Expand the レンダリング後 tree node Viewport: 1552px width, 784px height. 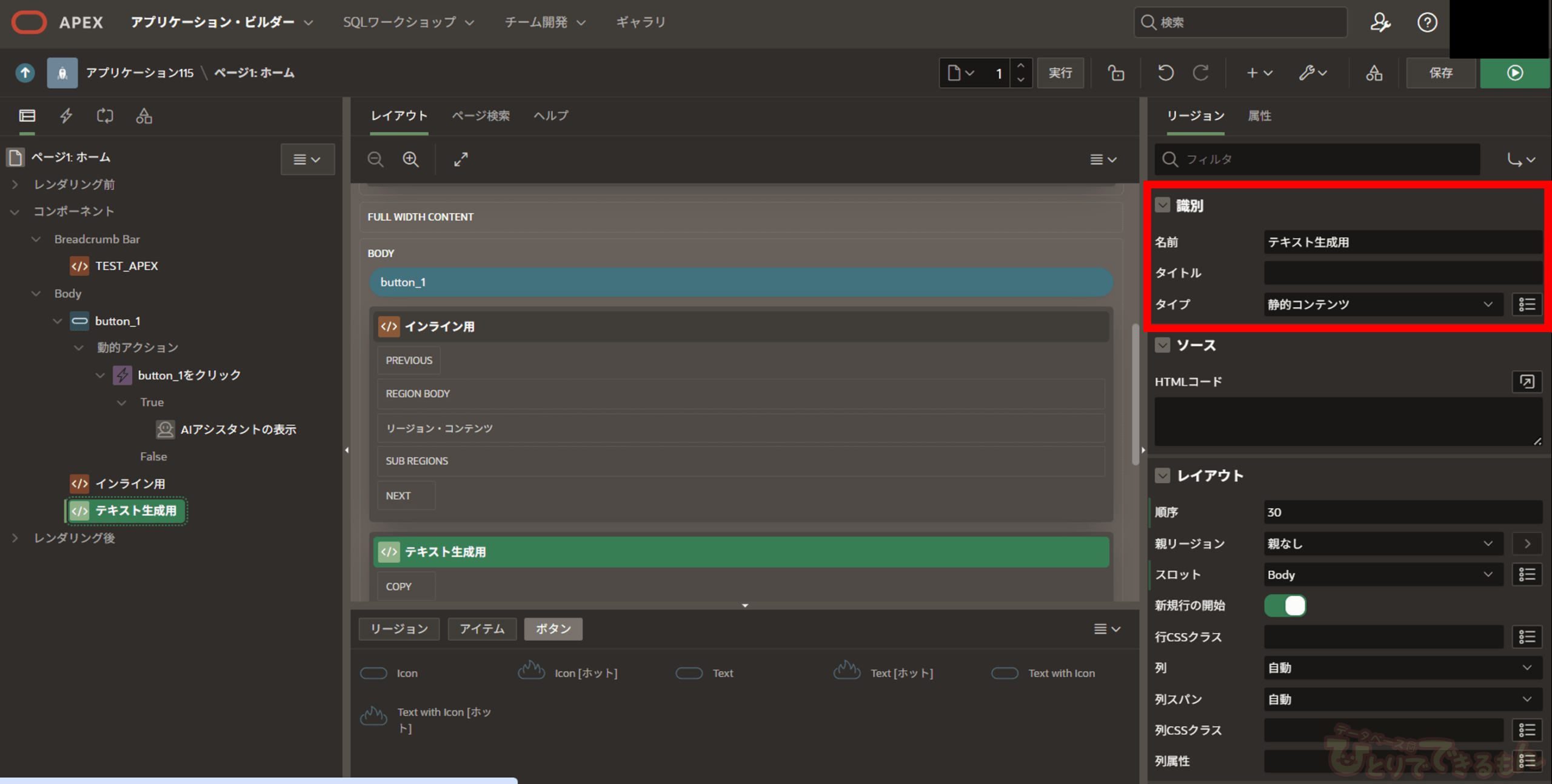pyautogui.click(x=15, y=538)
